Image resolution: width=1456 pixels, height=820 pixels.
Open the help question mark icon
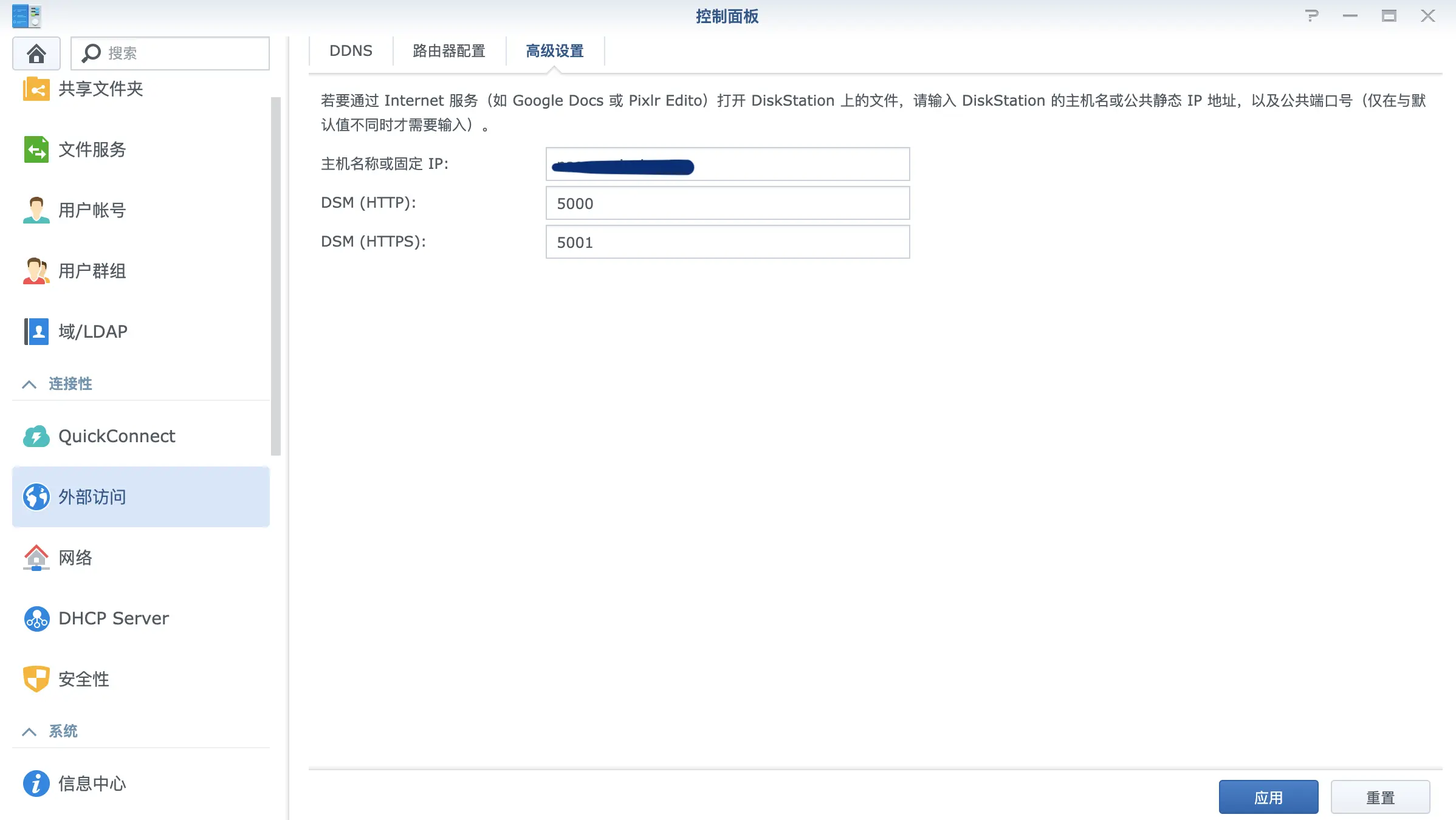coord(1311,16)
